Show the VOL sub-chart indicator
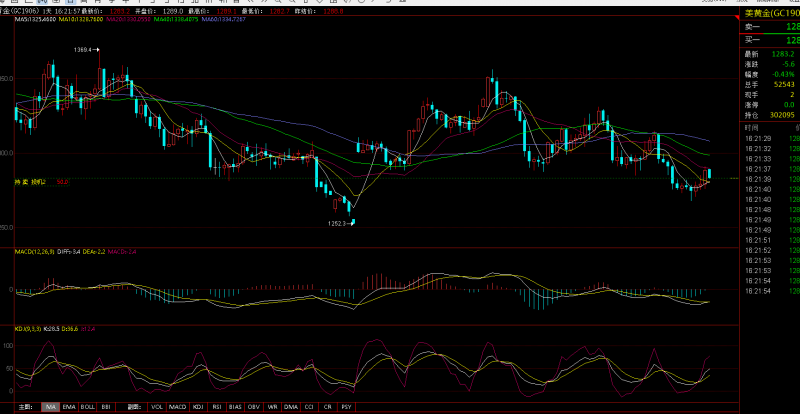 pos(157,407)
